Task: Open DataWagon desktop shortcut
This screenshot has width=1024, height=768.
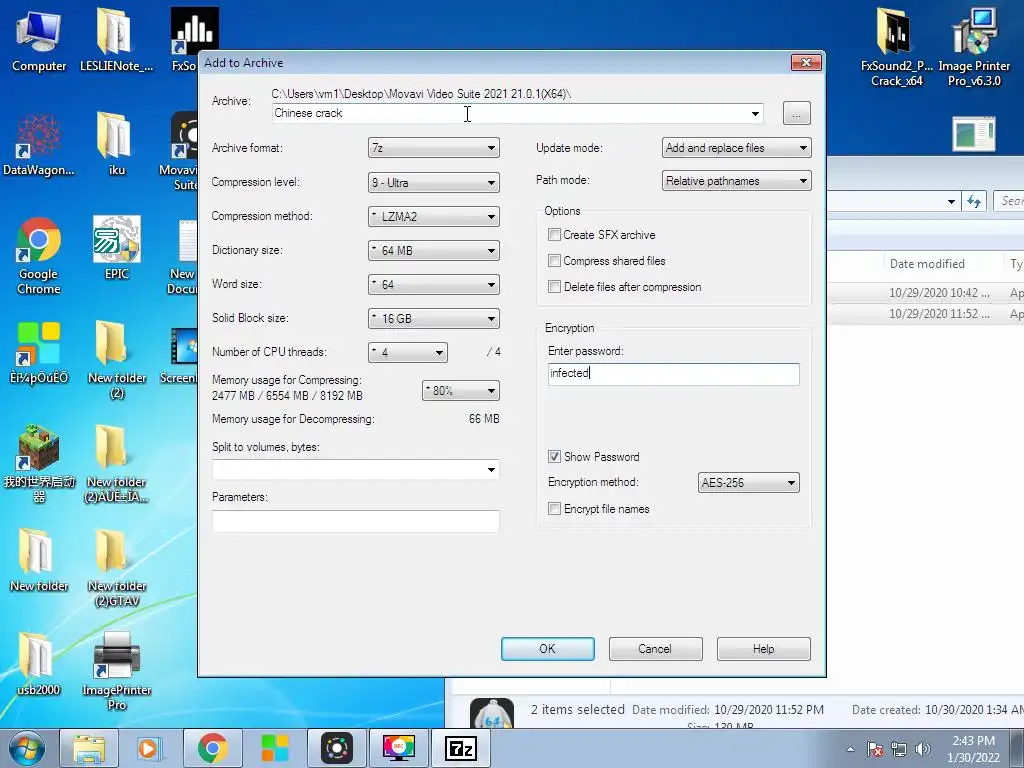Action: 39,144
